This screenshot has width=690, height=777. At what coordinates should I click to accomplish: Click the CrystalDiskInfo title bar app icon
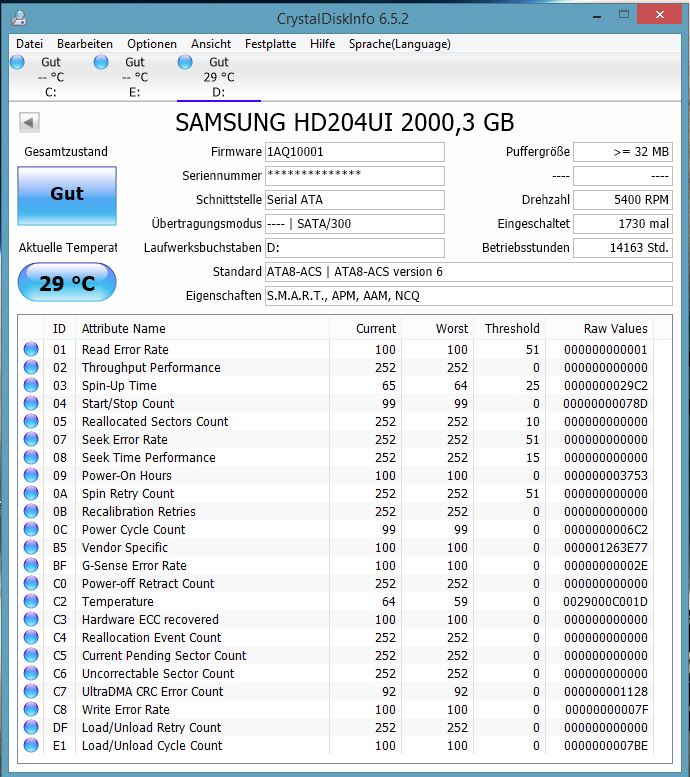coord(19,19)
